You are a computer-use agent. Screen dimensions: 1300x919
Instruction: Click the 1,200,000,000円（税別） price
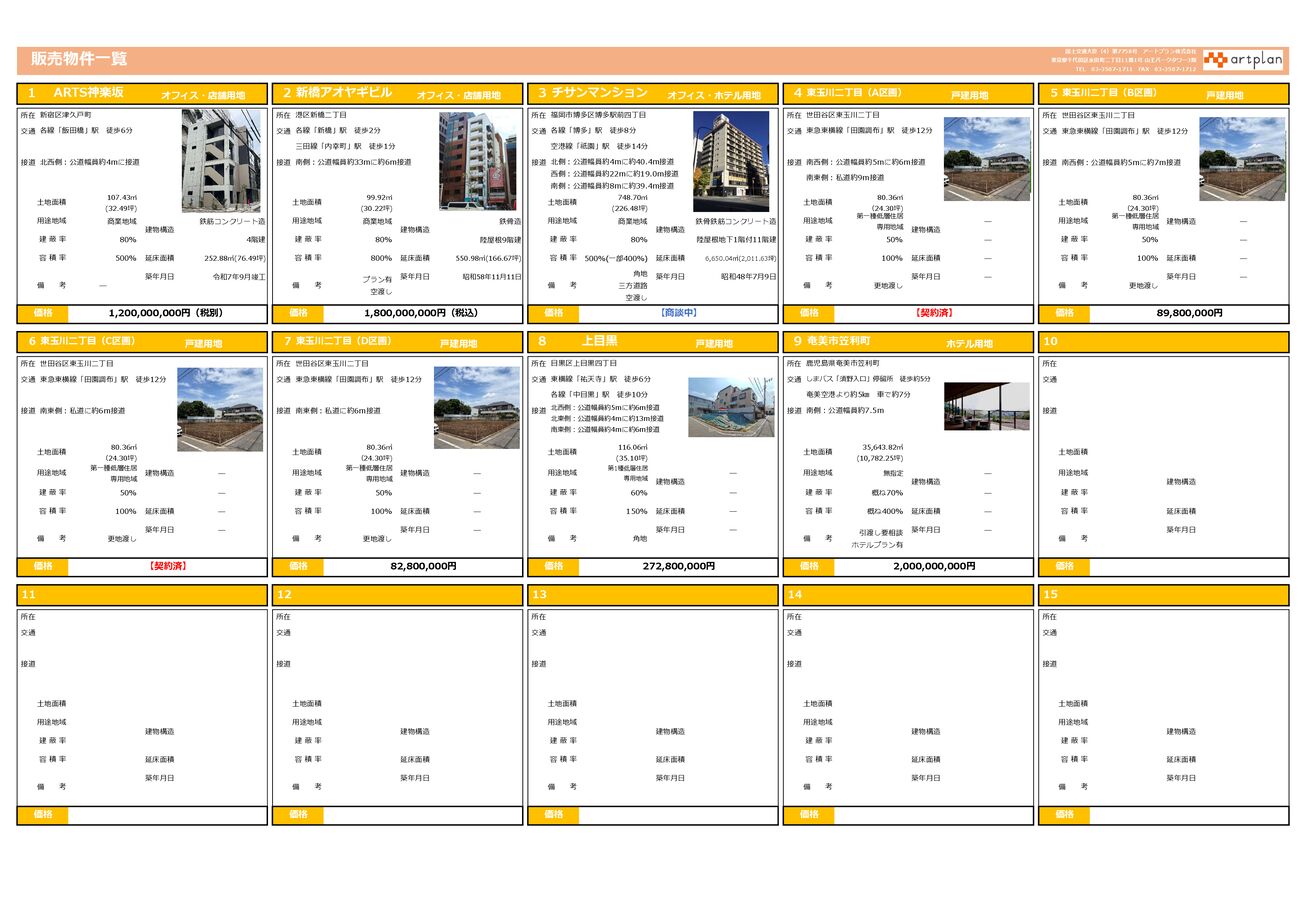click(165, 313)
